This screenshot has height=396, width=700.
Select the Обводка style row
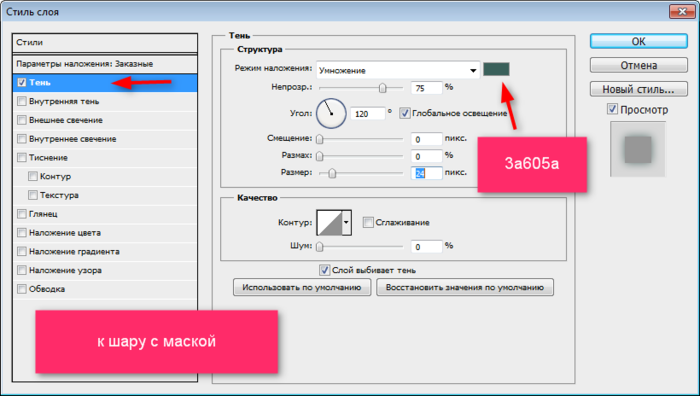click(x=105, y=289)
